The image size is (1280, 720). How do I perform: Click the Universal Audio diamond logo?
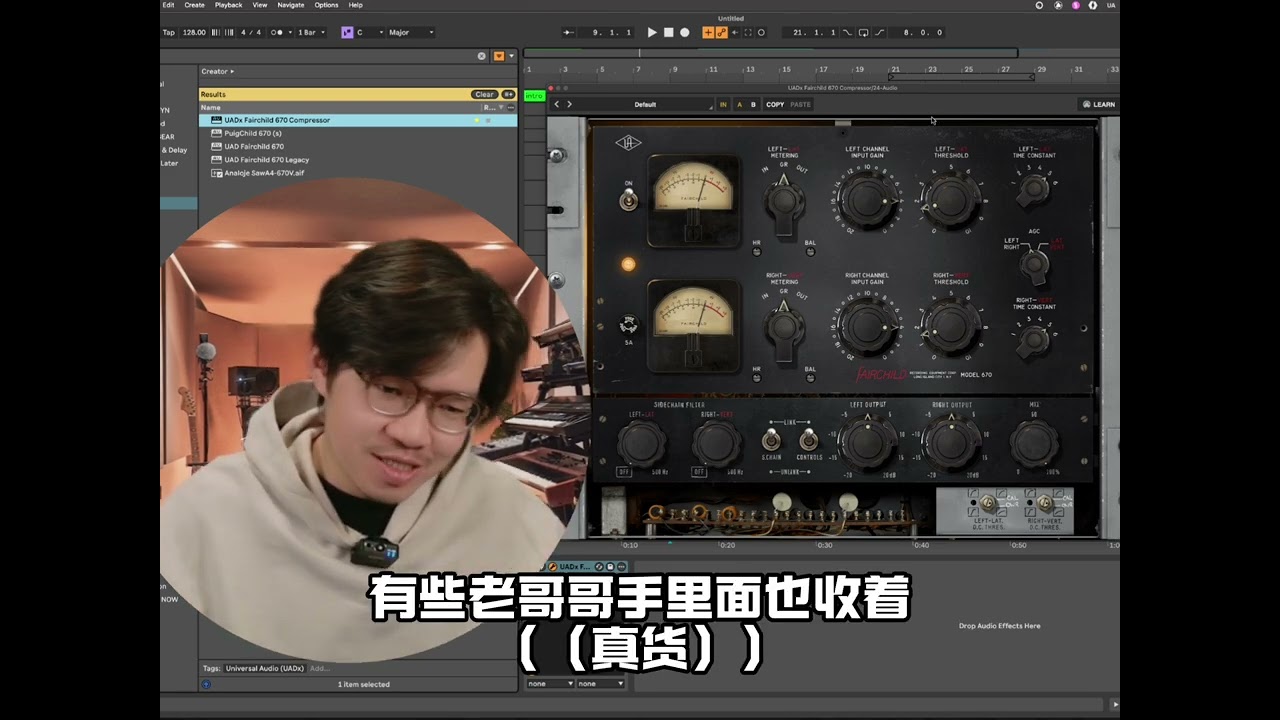(x=628, y=143)
